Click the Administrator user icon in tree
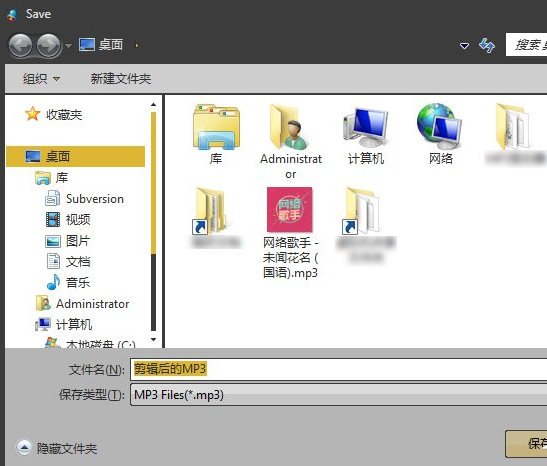 click(x=43, y=303)
